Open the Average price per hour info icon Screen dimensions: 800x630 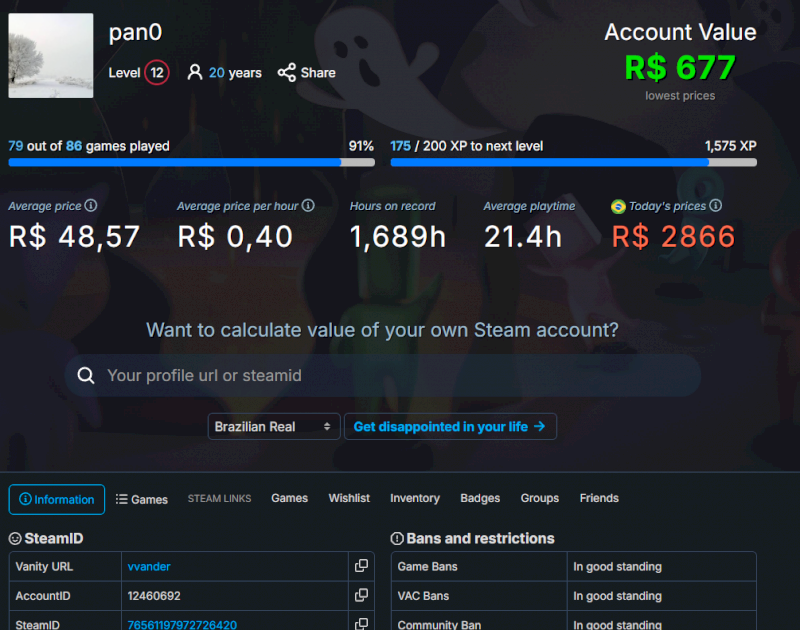pos(308,206)
